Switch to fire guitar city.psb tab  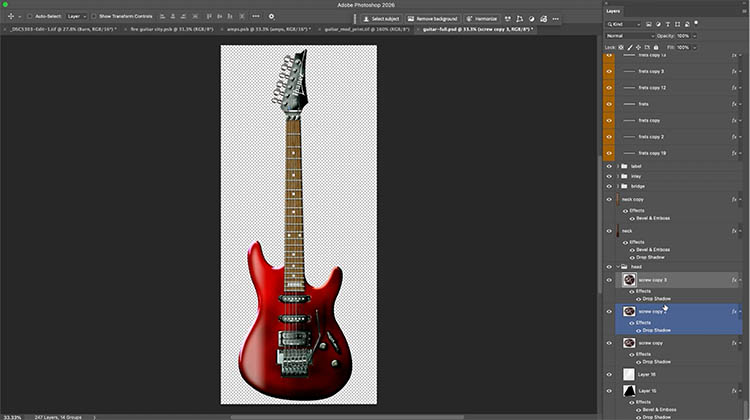[172, 29]
